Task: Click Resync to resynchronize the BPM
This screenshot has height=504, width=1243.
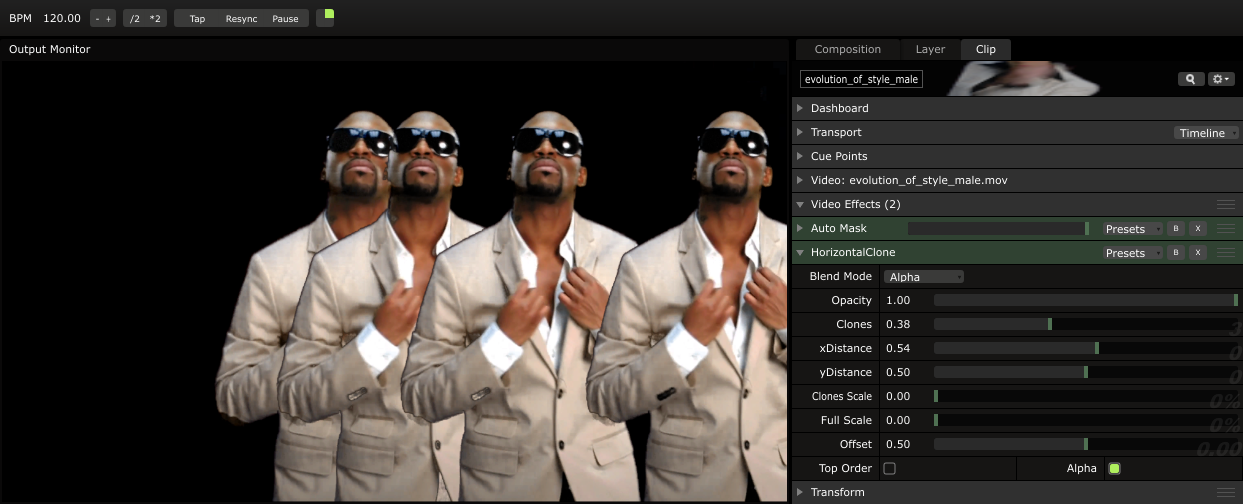Action: click(x=241, y=18)
